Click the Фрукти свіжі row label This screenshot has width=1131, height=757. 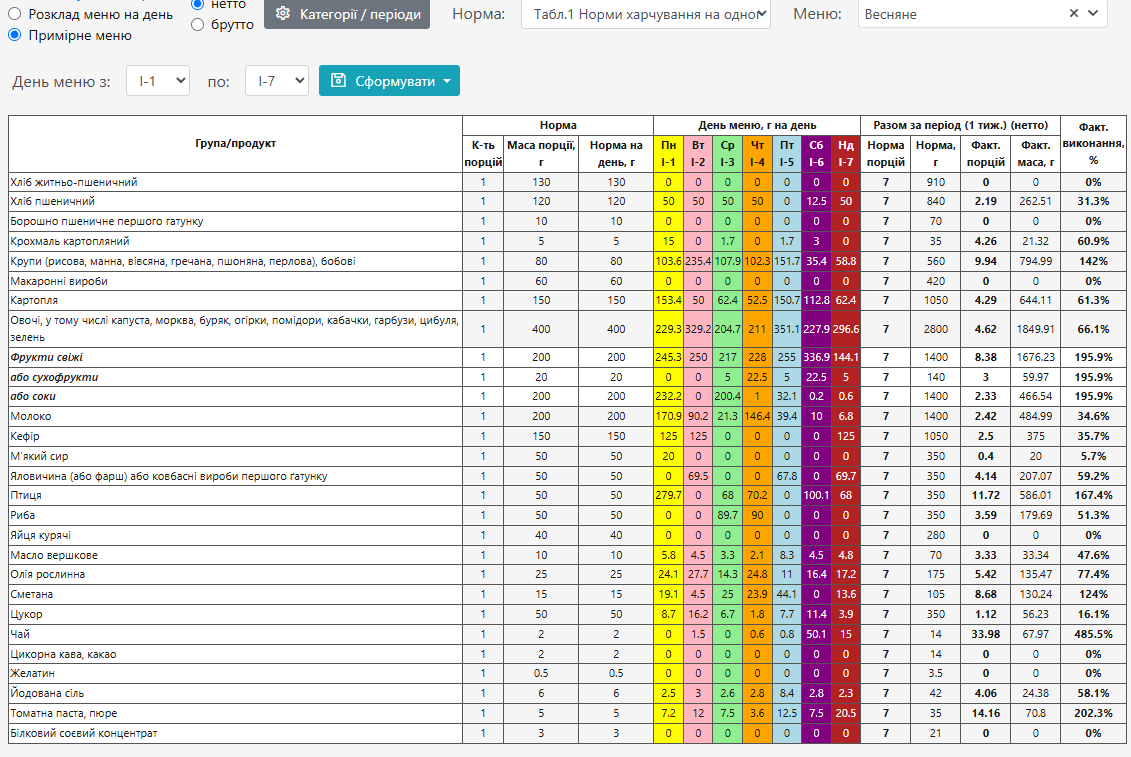46,357
